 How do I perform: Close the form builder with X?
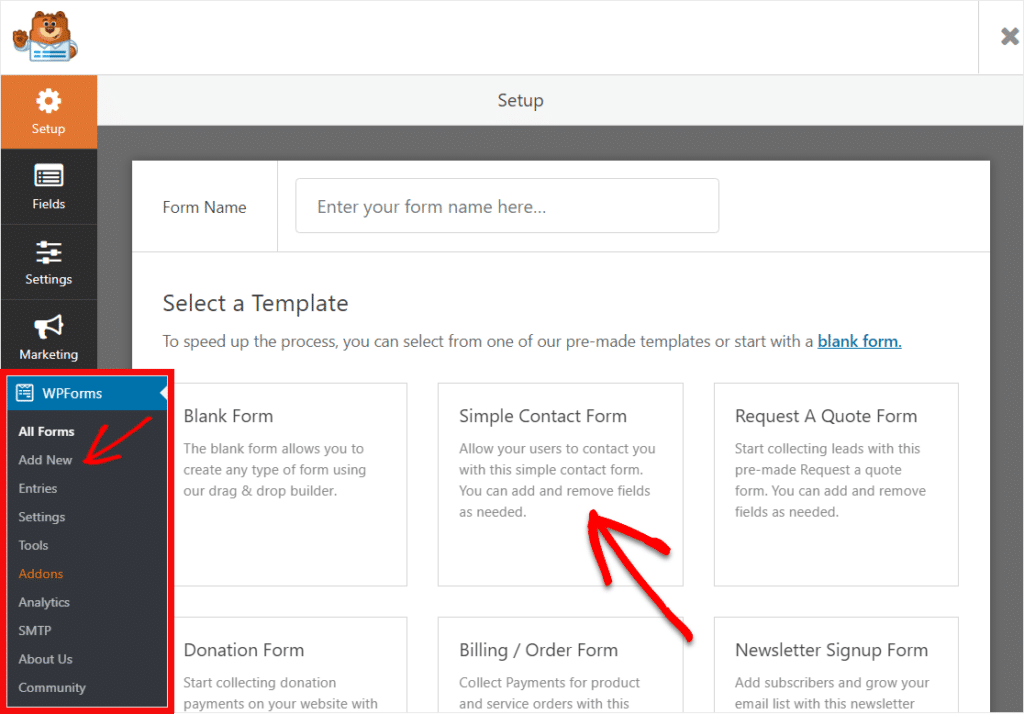(1009, 37)
